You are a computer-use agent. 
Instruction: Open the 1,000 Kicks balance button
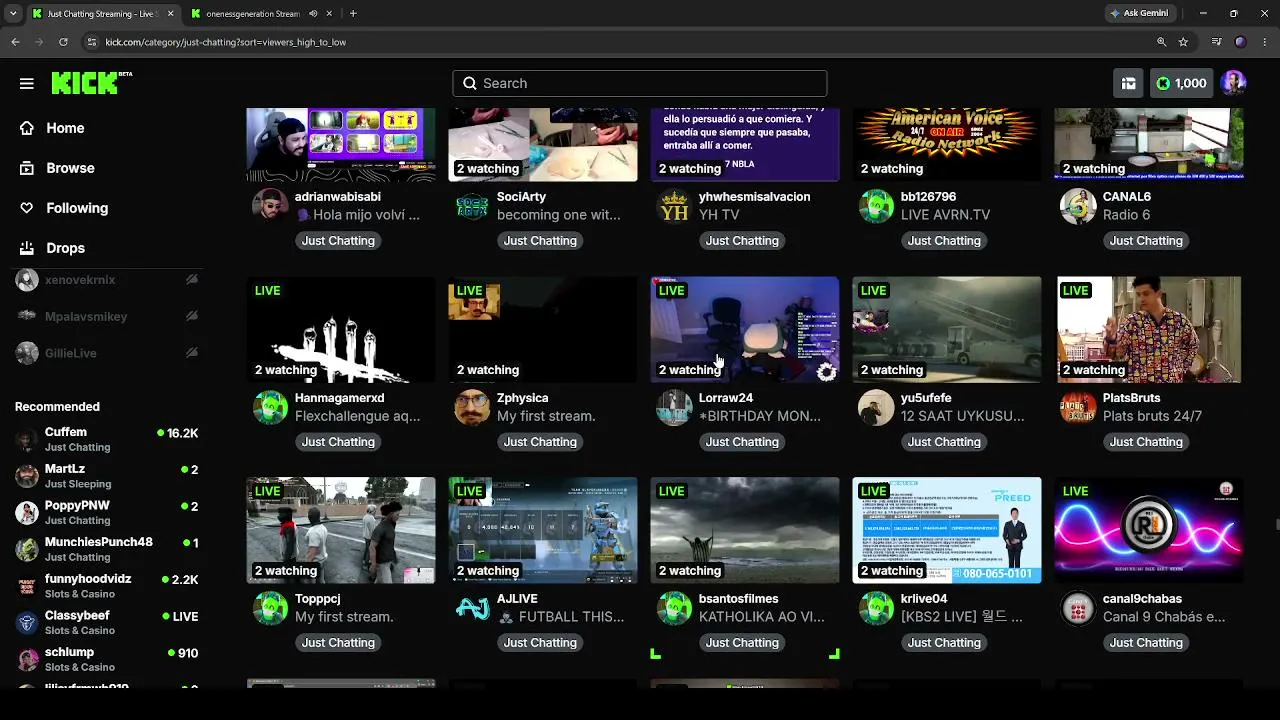click(x=1181, y=84)
